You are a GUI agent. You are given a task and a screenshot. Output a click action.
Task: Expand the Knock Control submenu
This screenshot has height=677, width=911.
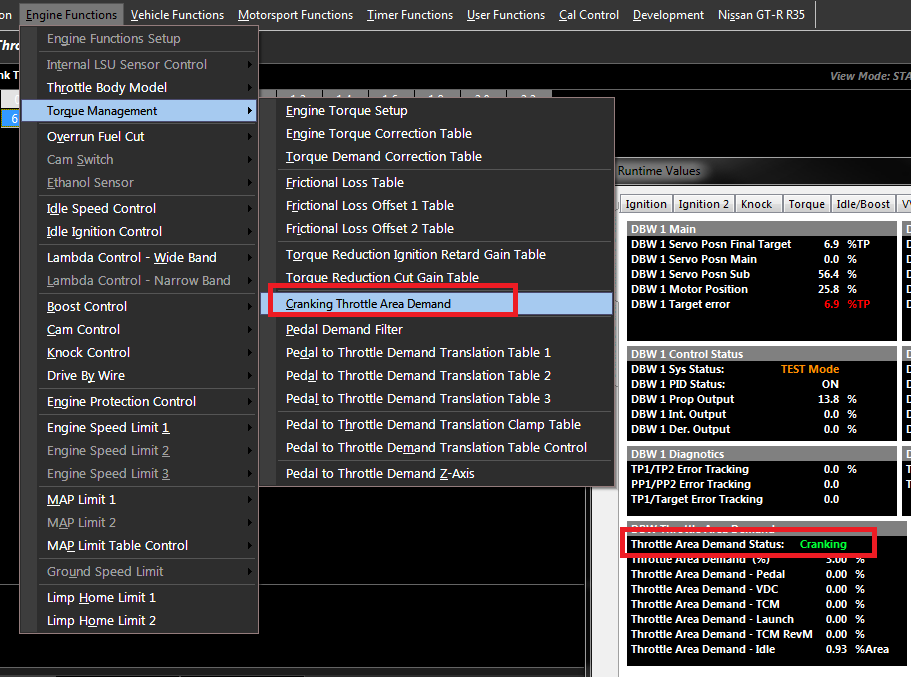(88, 352)
